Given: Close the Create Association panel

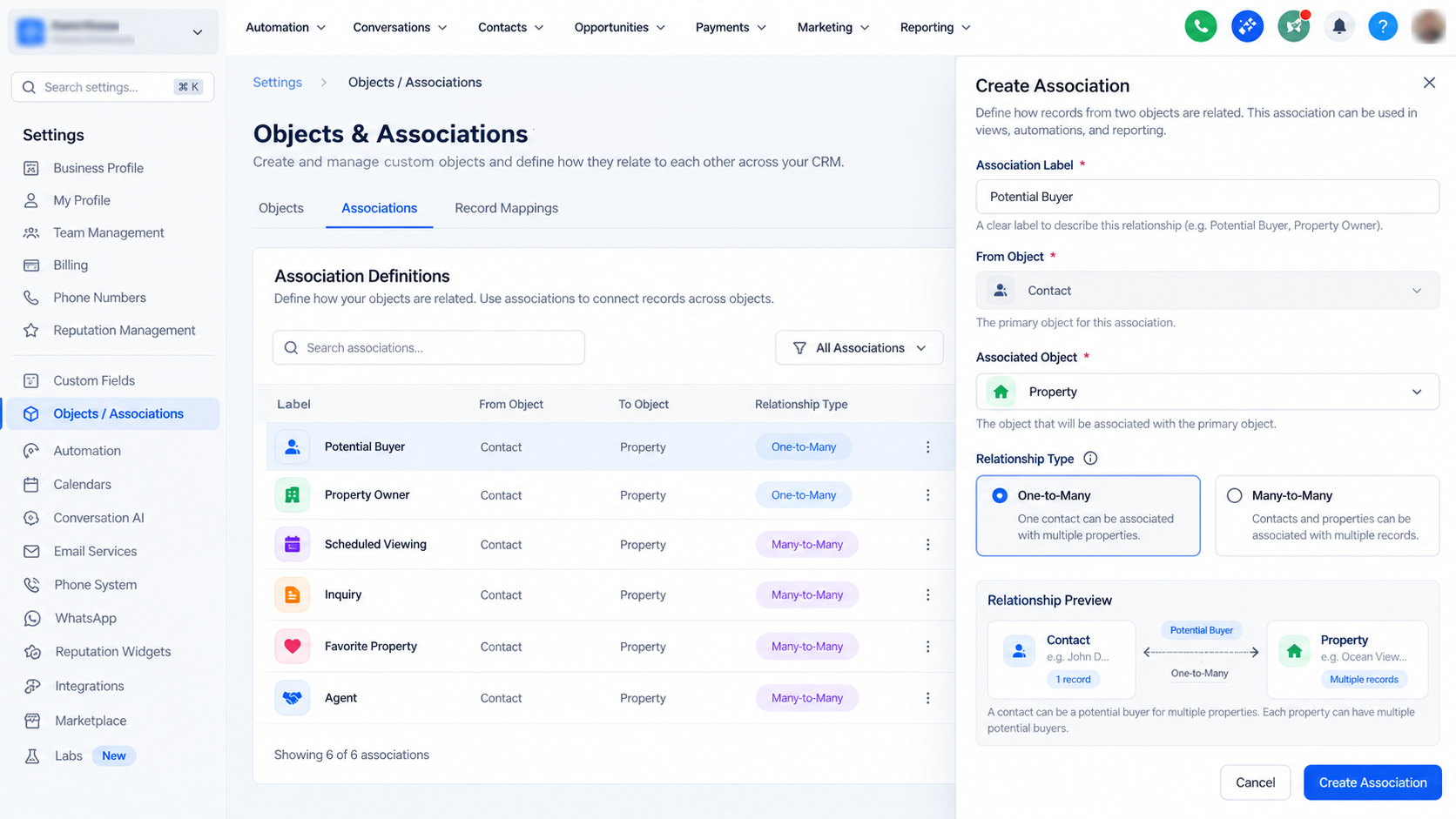Looking at the screenshot, I should (x=1429, y=83).
